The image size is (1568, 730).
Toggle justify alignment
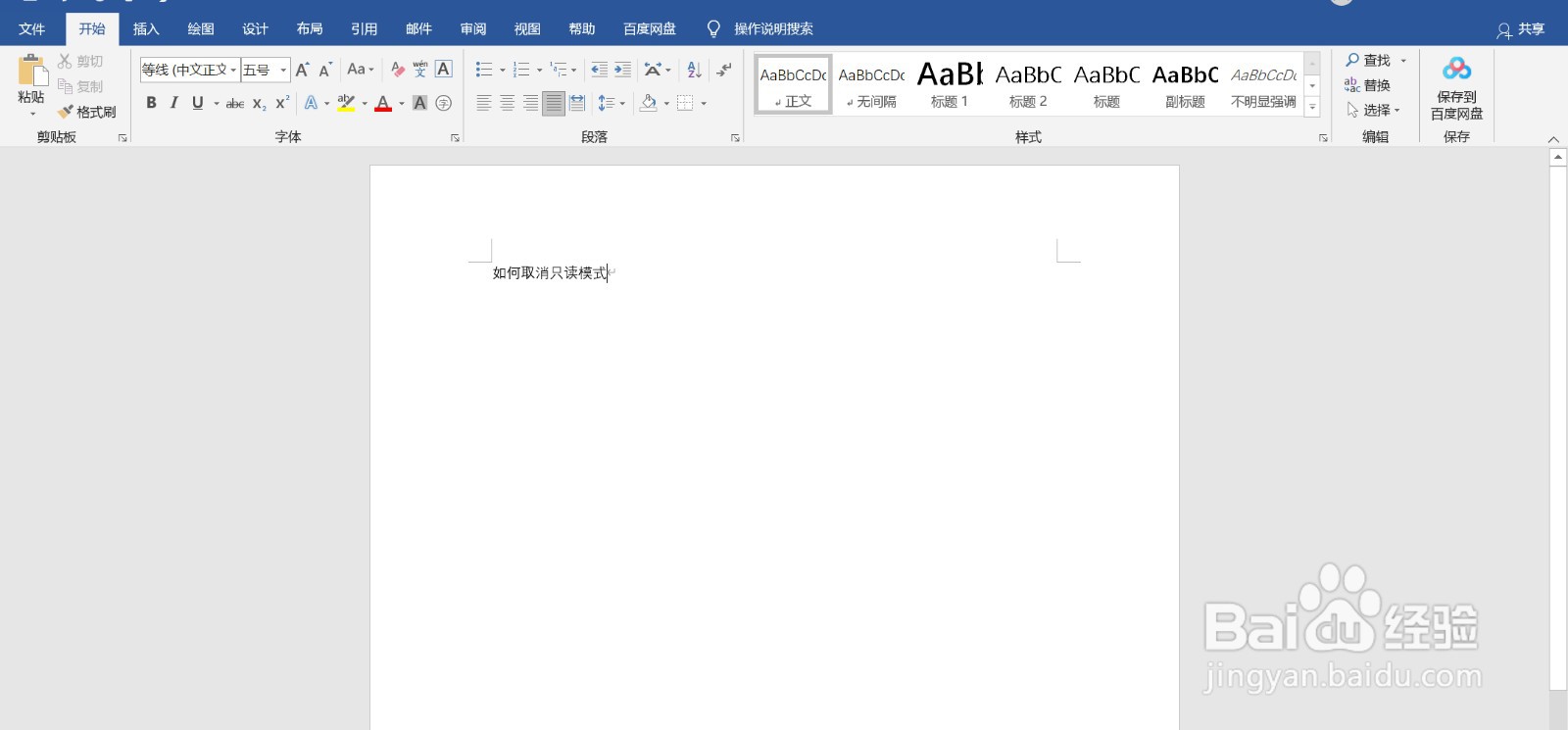554,103
